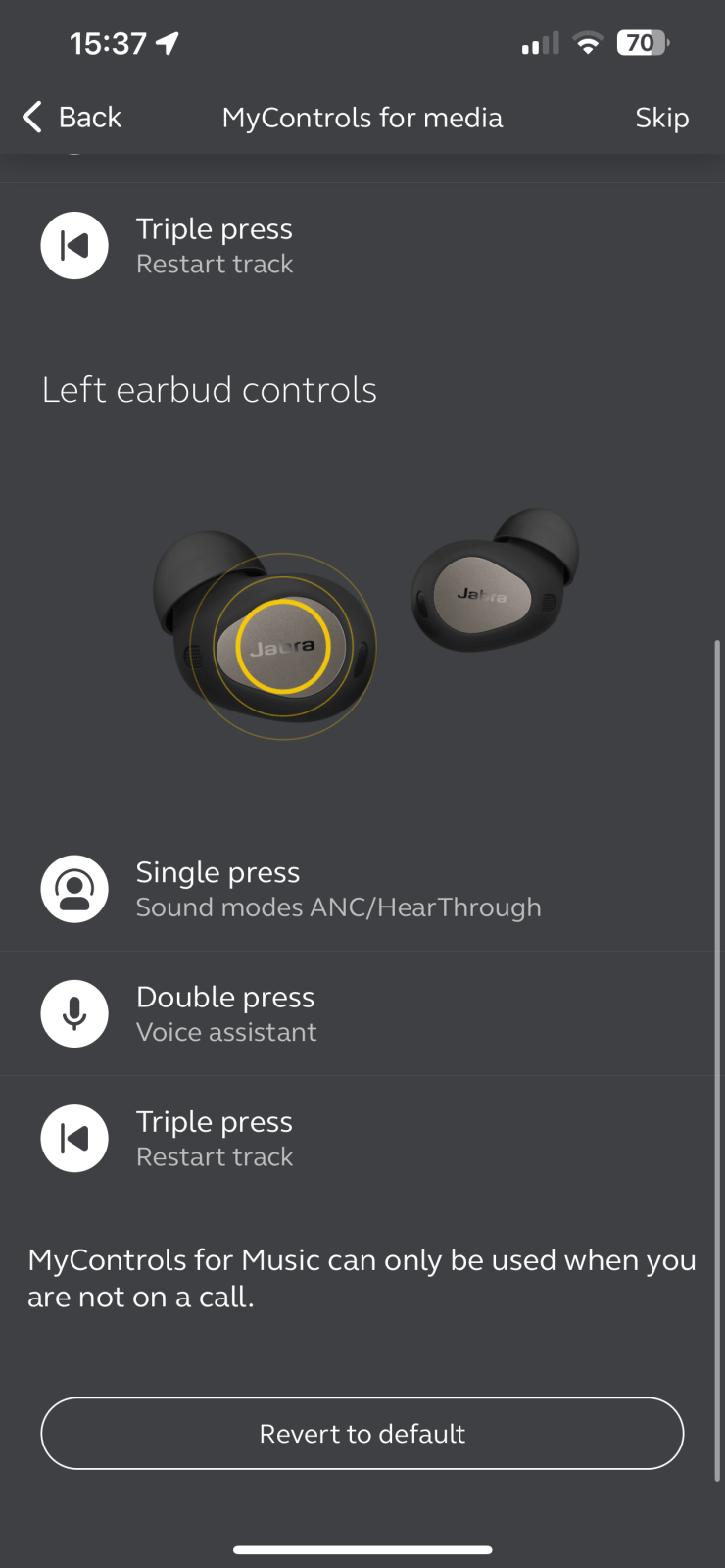Tap the top Triple press restart track icon
Viewport: 725px width, 1568px height.
74,246
